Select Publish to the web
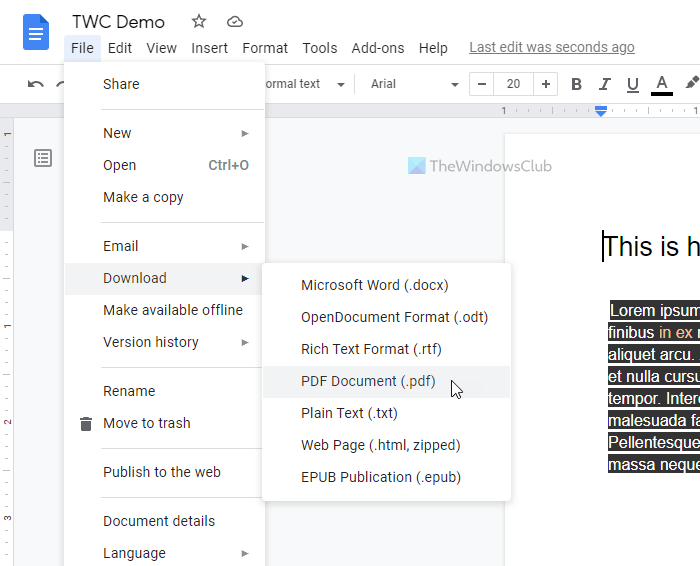The image size is (700, 566). pos(163,472)
